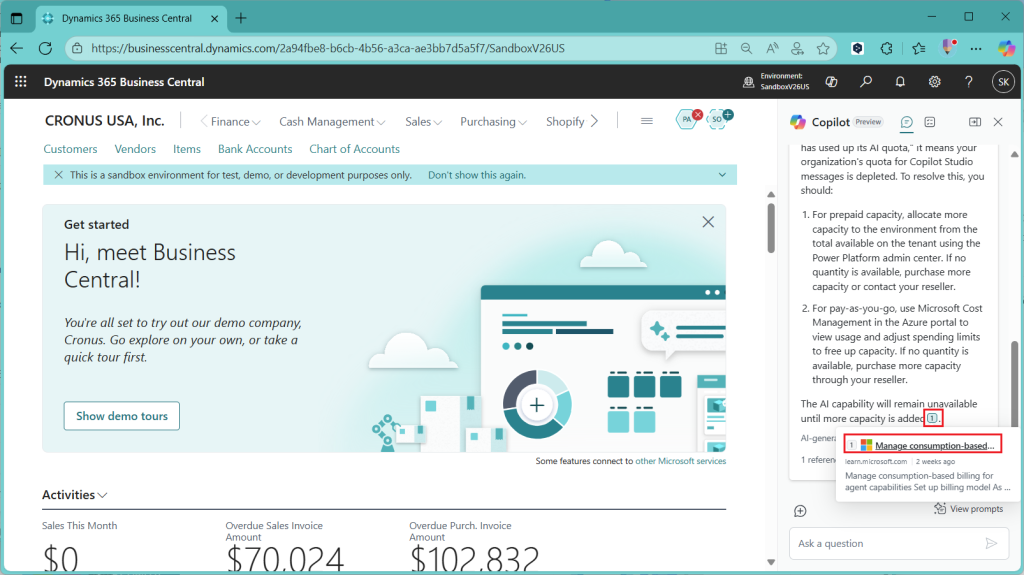Switch to the Copilot chat view icon
This screenshot has height=575, width=1024.
point(906,122)
